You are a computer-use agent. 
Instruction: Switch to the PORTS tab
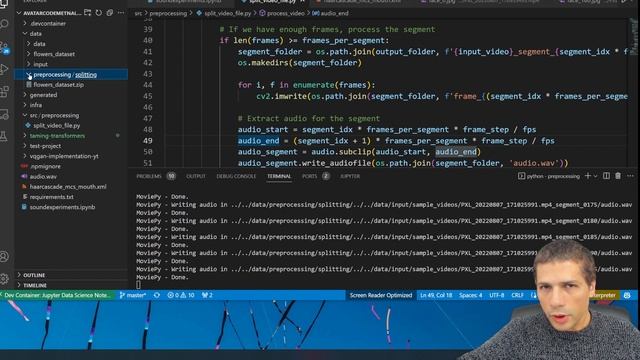pos(309,176)
